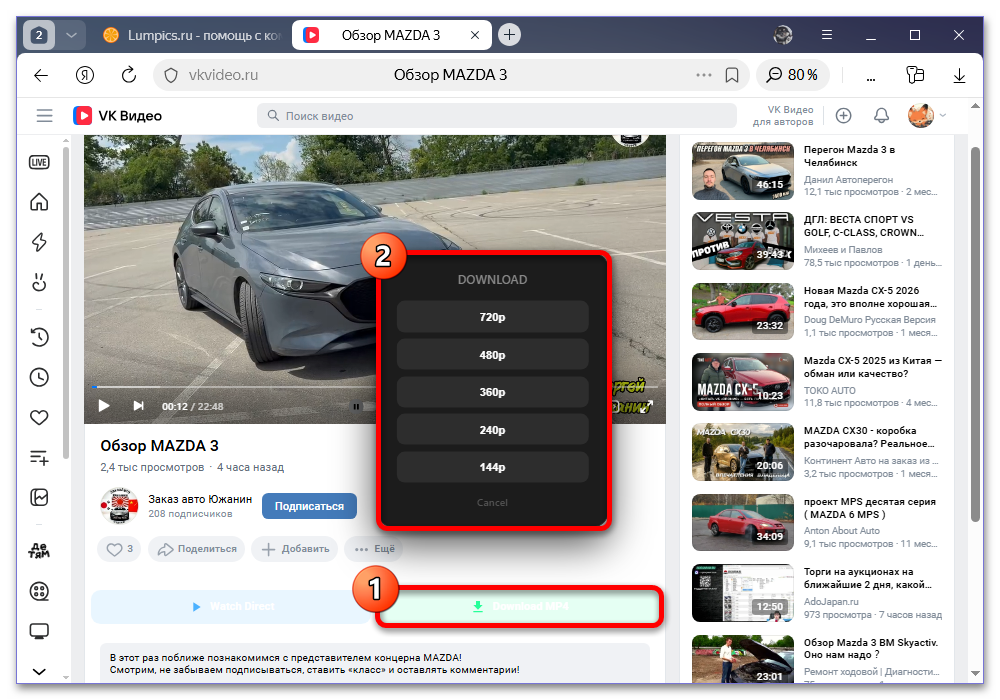The height and width of the screenshot is (700, 1000).
Task: Click the vkvideo.ru address bar
Action: [450, 75]
